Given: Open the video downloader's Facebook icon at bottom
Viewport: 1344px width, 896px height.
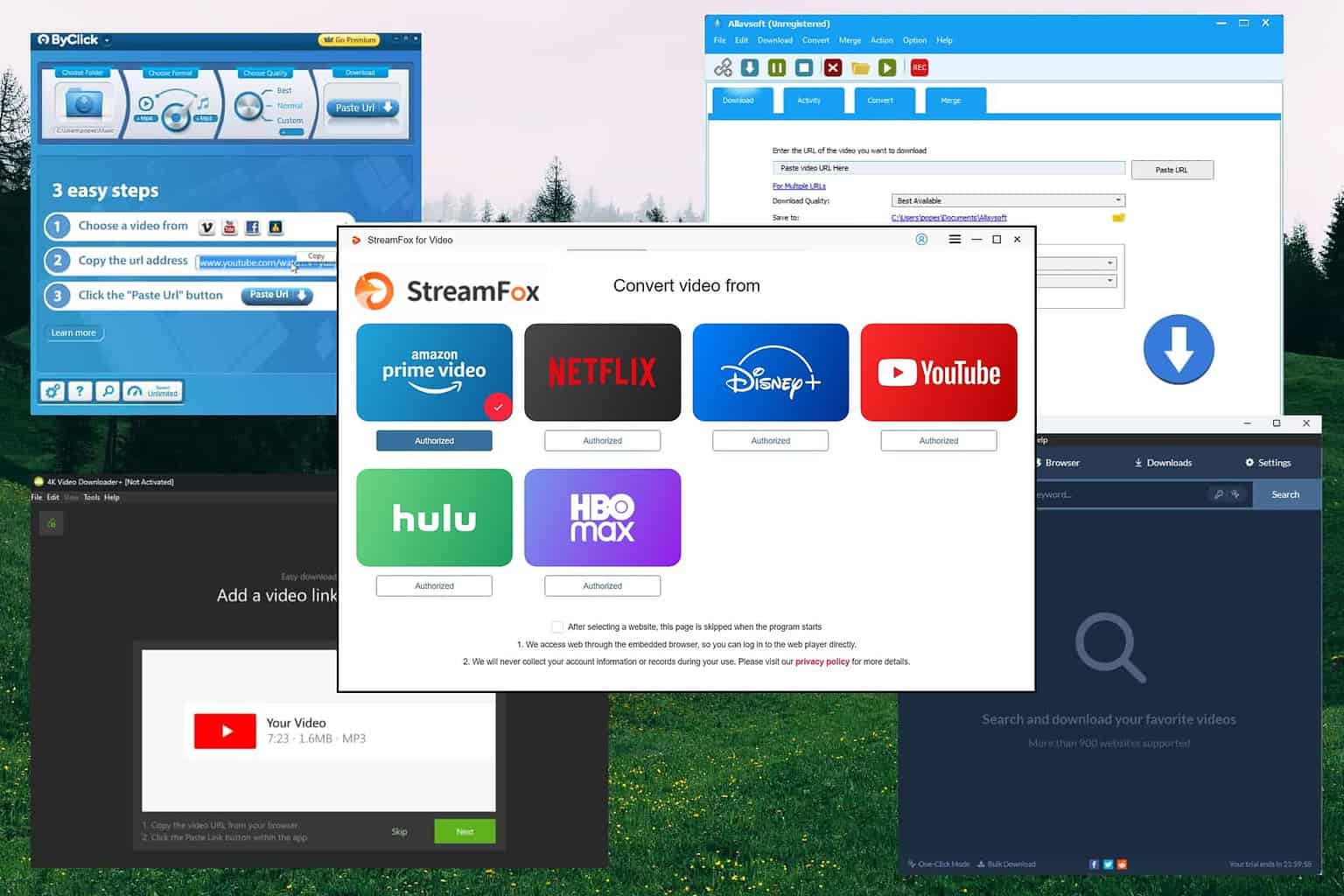Looking at the screenshot, I should pyautogui.click(x=1094, y=864).
